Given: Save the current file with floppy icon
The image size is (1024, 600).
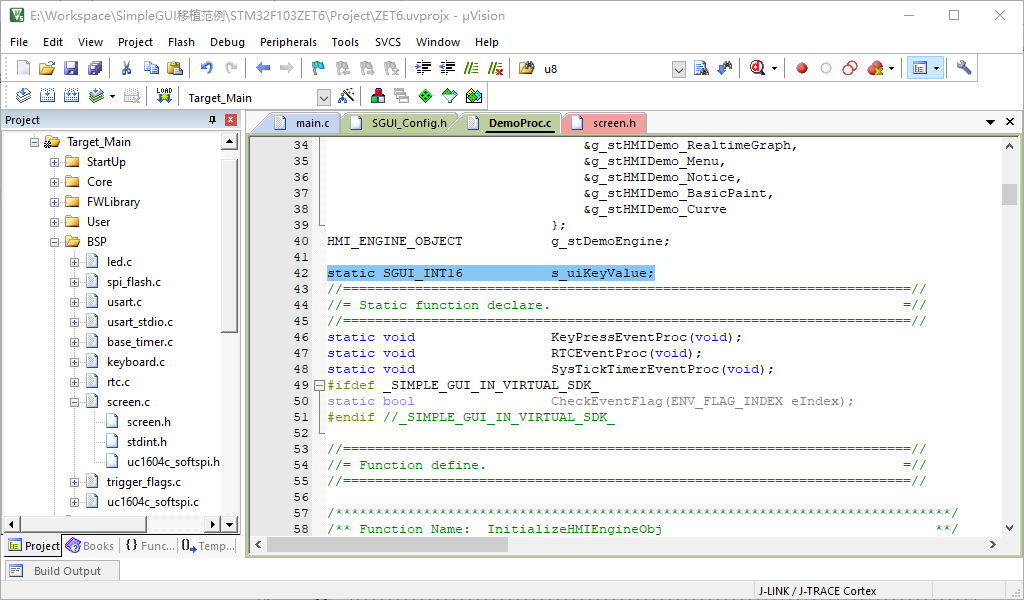Looking at the screenshot, I should point(71,68).
